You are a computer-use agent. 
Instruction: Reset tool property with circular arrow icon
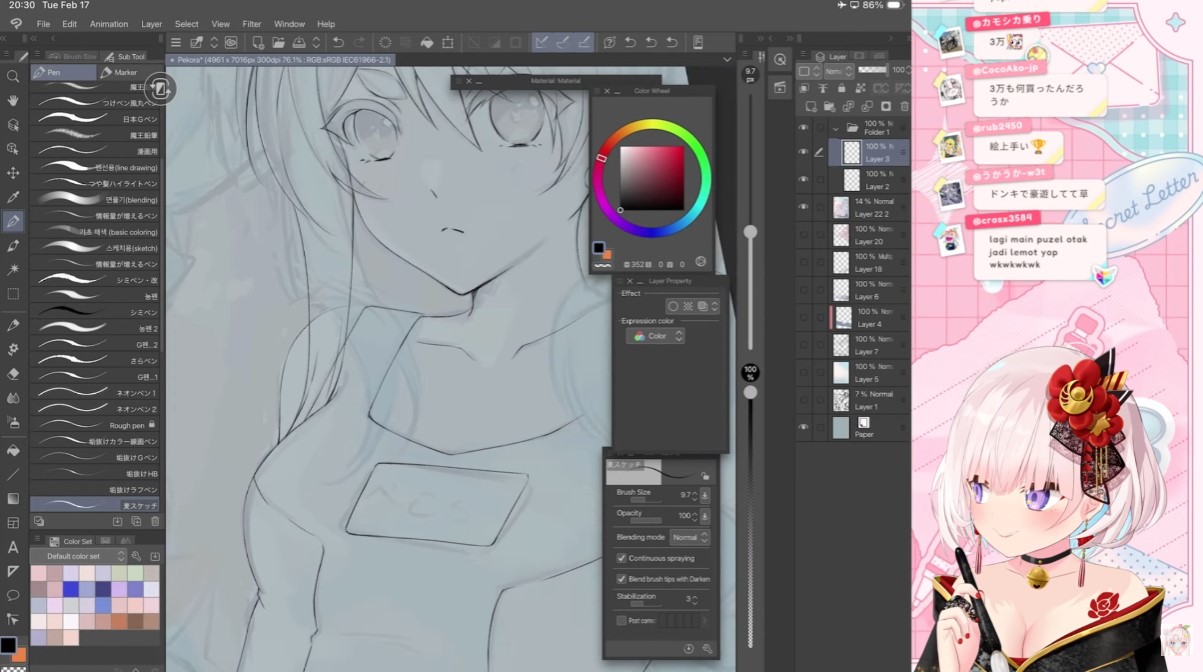[690, 649]
